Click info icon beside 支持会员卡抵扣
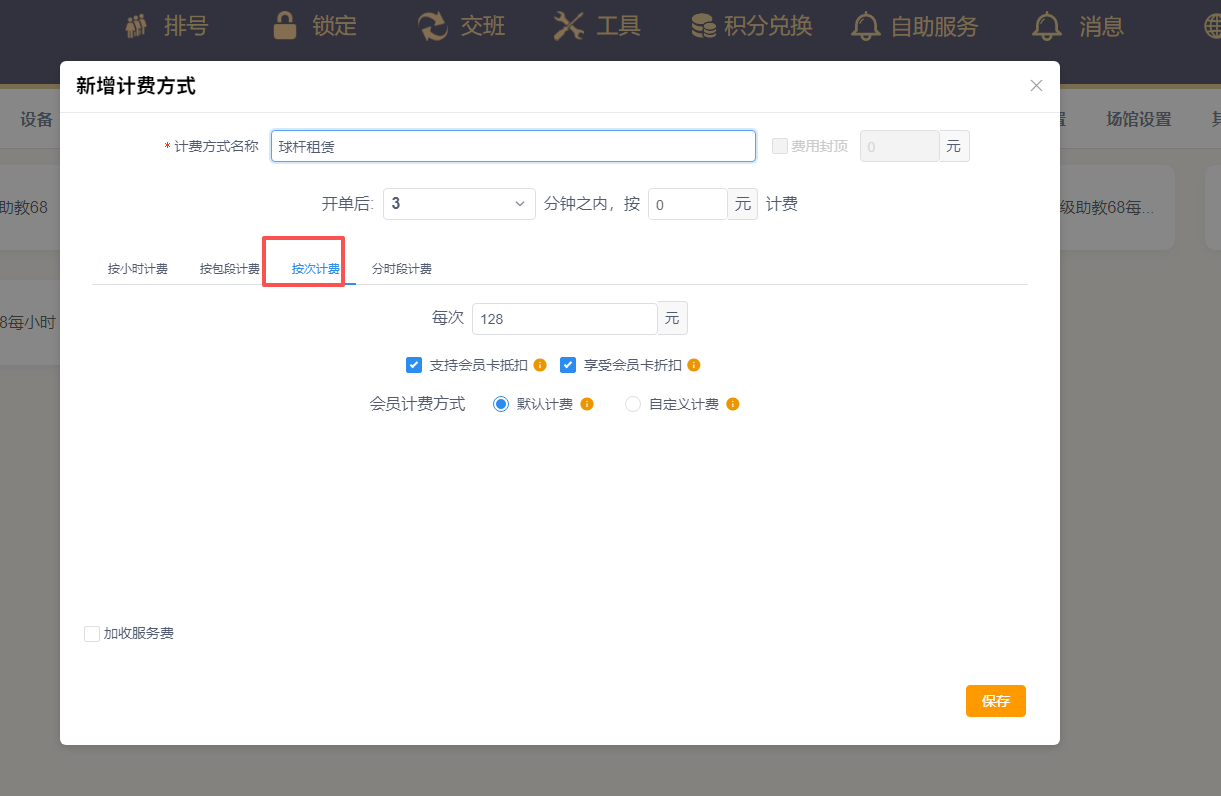 pos(540,365)
